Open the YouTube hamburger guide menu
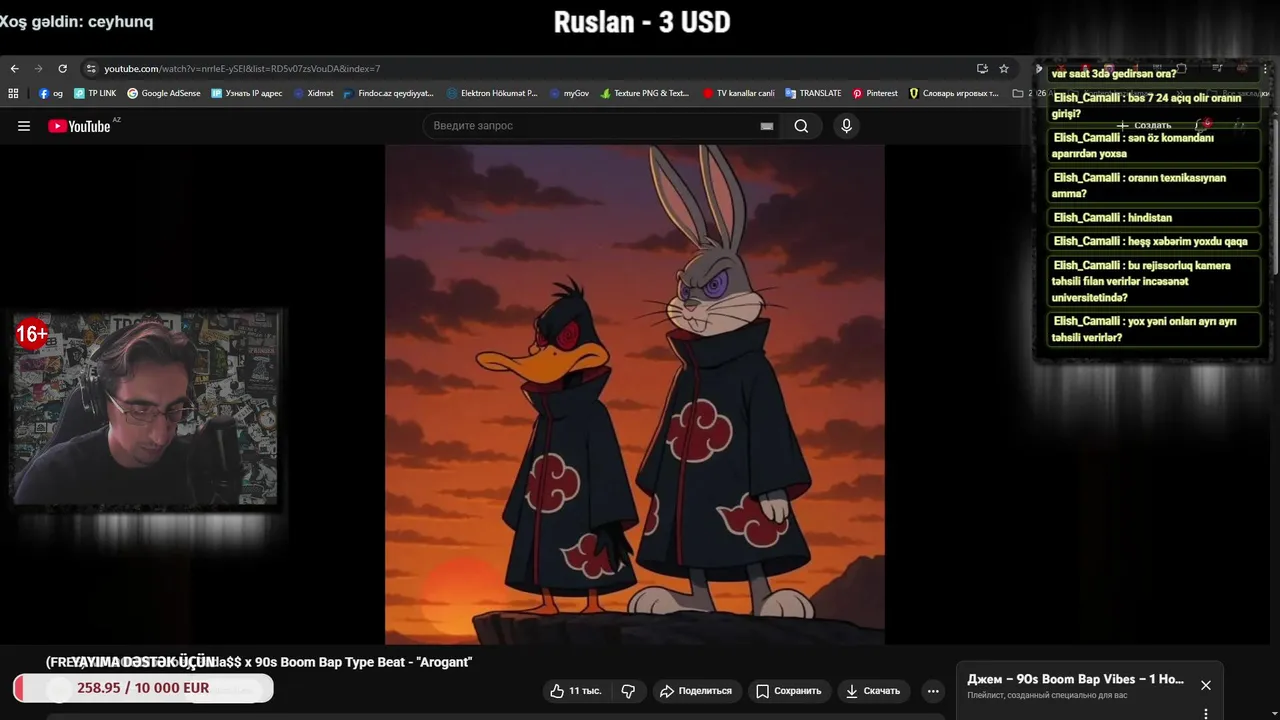This screenshot has width=1280, height=720. coord(24,126)
